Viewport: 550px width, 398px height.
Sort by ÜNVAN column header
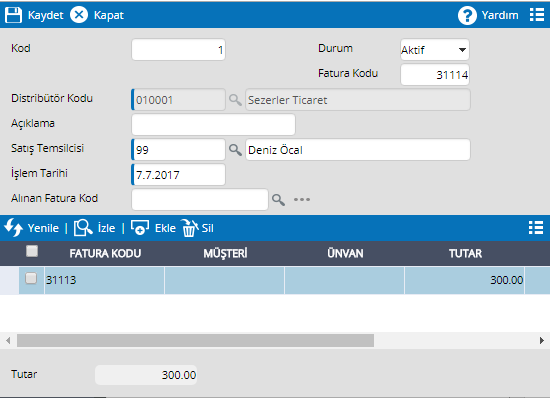345,253
